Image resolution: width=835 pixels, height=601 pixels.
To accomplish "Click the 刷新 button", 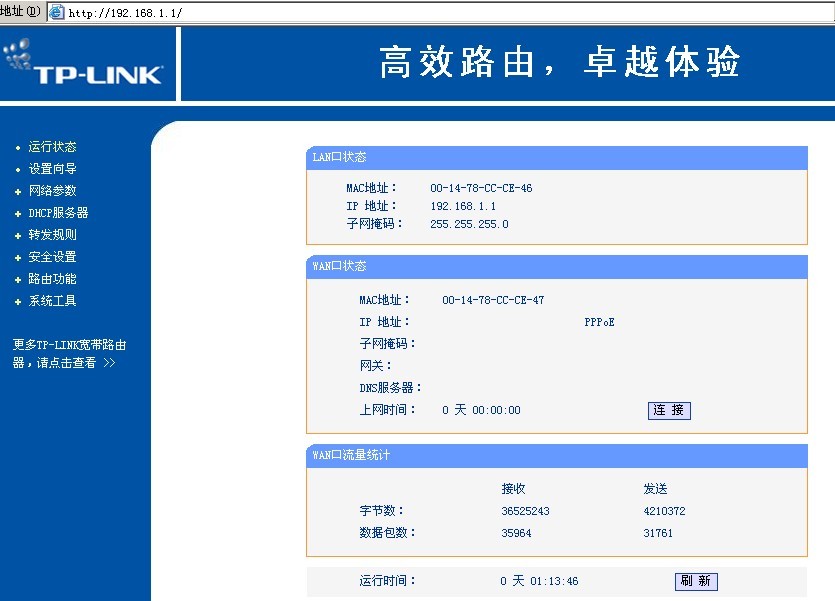I will pyautogui.click(x=696, y=581).
